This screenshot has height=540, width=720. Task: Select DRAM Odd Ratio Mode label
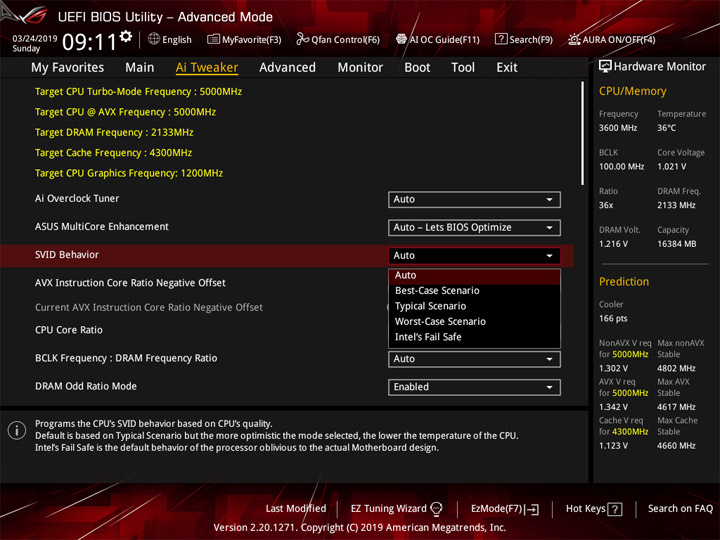[x=85, y=387]
